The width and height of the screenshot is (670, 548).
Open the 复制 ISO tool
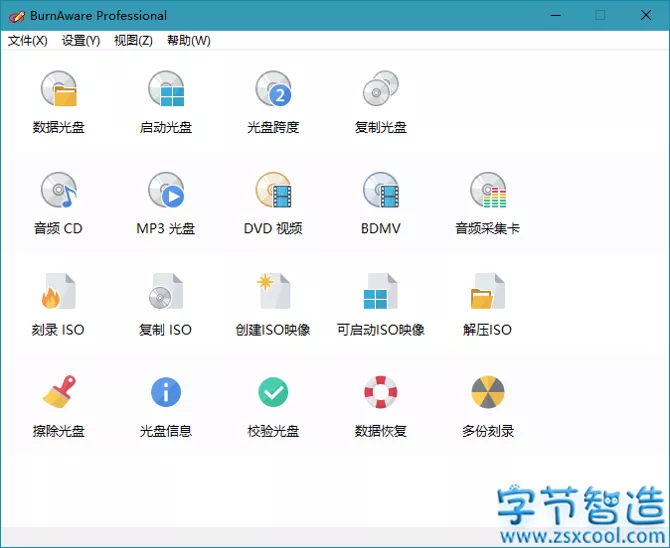tap(166, 305)
